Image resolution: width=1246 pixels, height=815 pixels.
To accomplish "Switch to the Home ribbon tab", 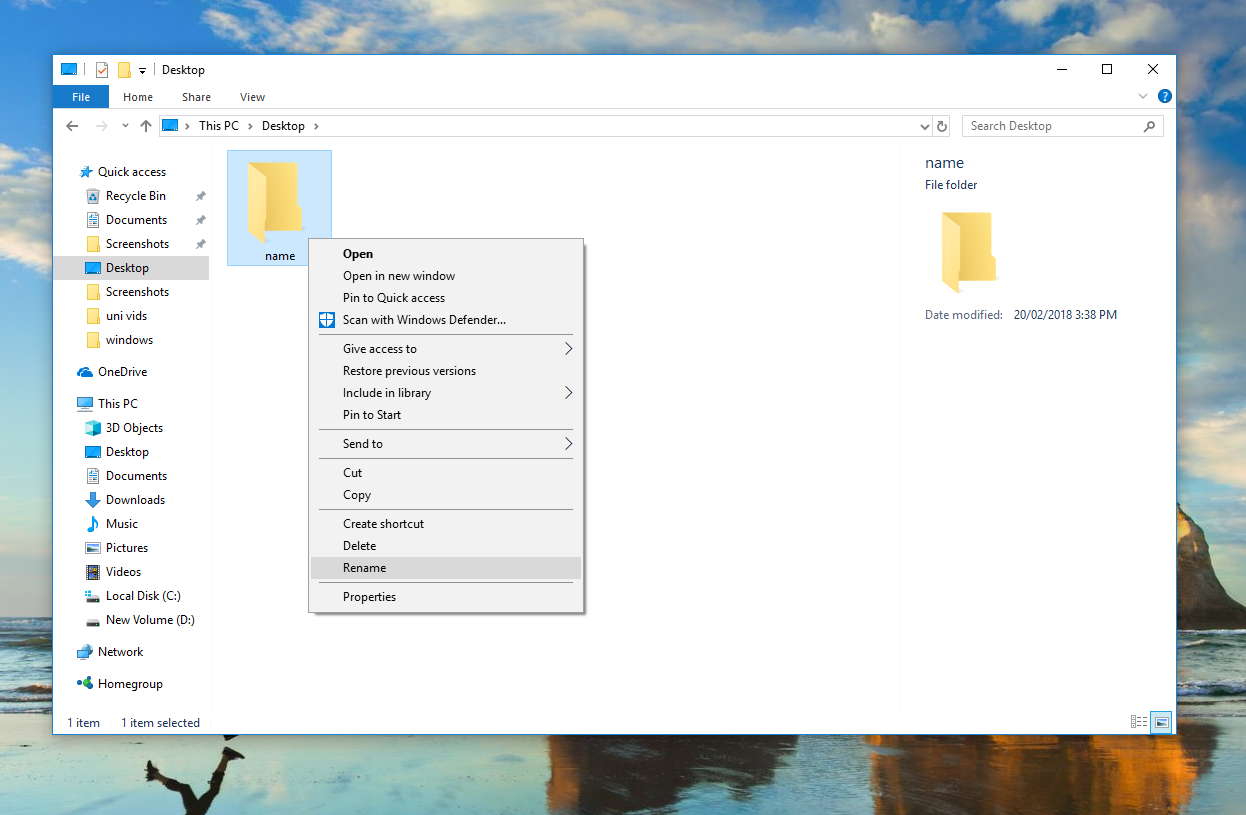I will click(x=138, y=97).
